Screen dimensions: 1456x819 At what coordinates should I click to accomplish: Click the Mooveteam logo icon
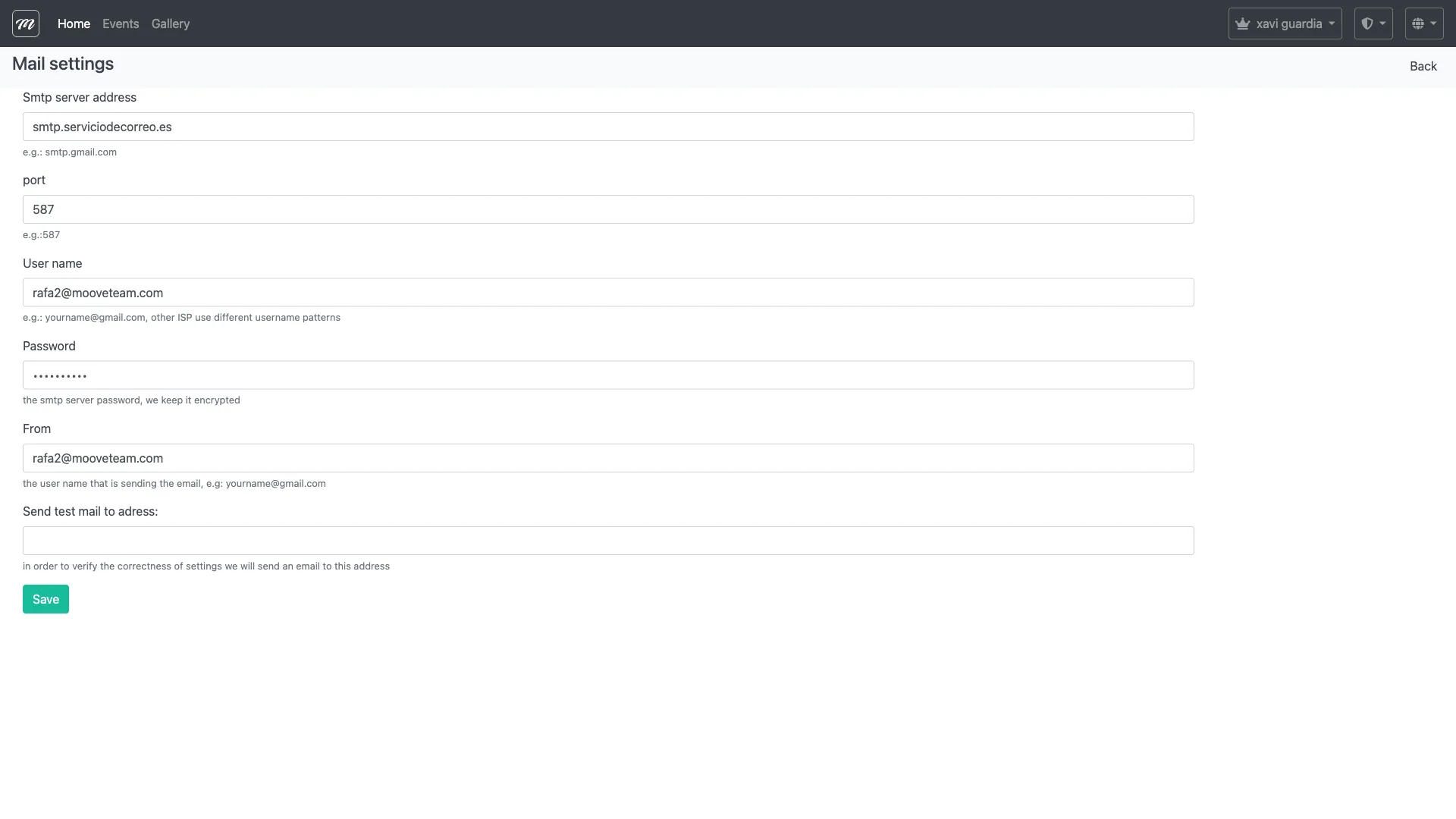click(x=25, y=23)
